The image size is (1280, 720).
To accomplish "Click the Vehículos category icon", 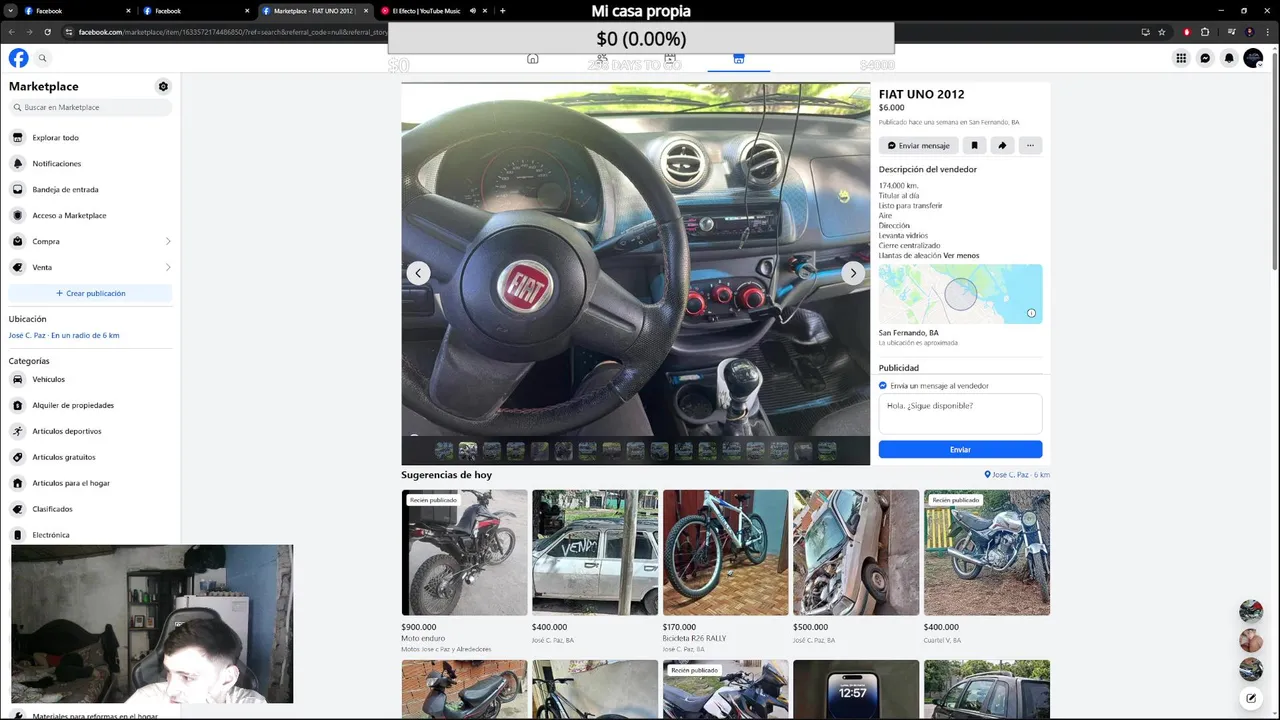I will pyautogui.click(x=18, y=379).
